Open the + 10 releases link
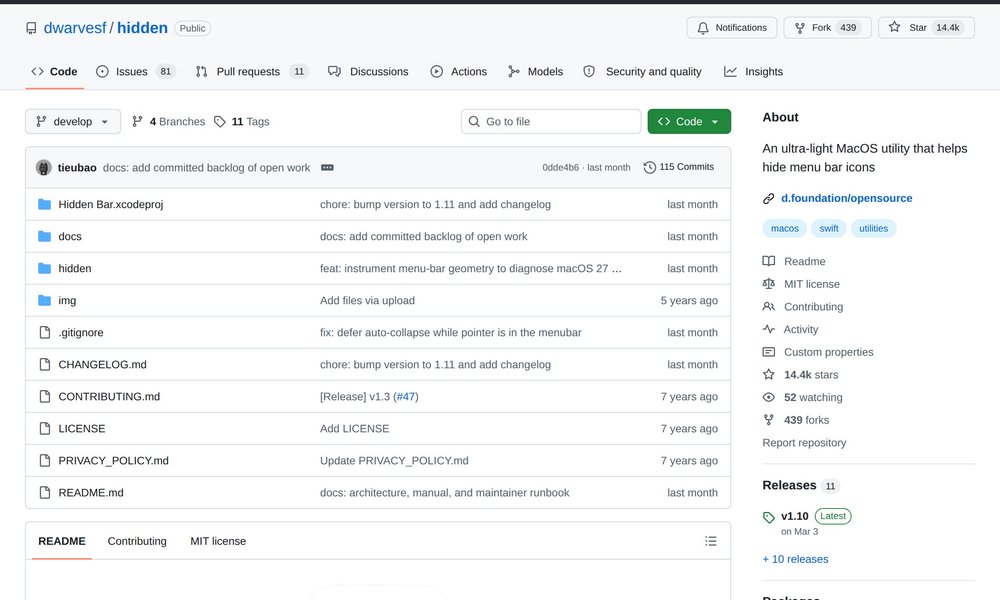 coord(795,559)
